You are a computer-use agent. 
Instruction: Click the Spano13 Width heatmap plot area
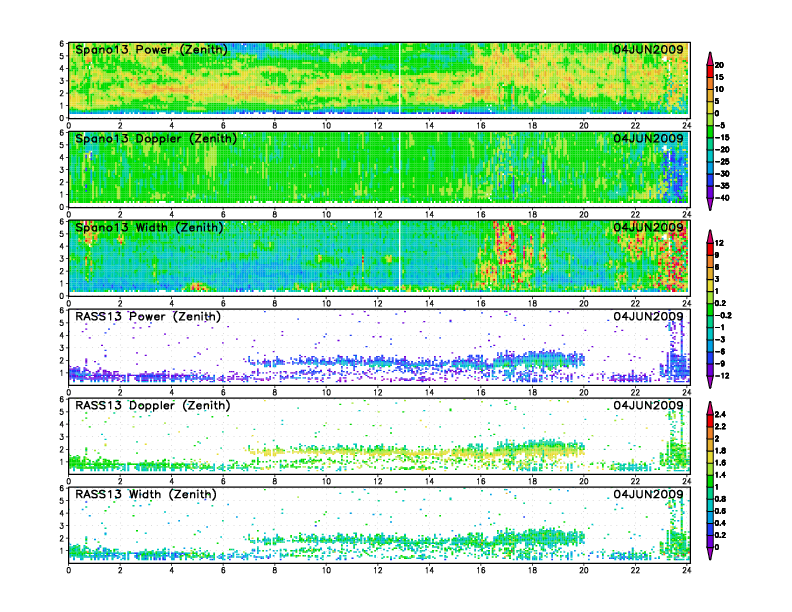(379, 258)
